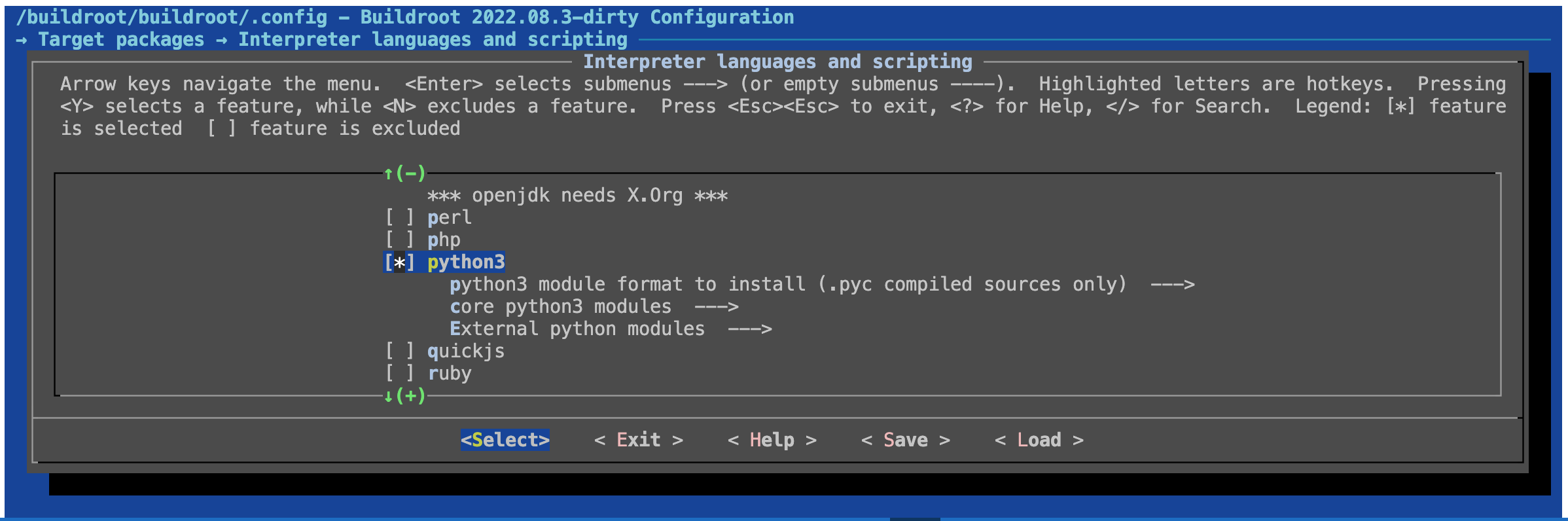Enable the quickjs checkbox
The image size is (1568, 521).
399,351
